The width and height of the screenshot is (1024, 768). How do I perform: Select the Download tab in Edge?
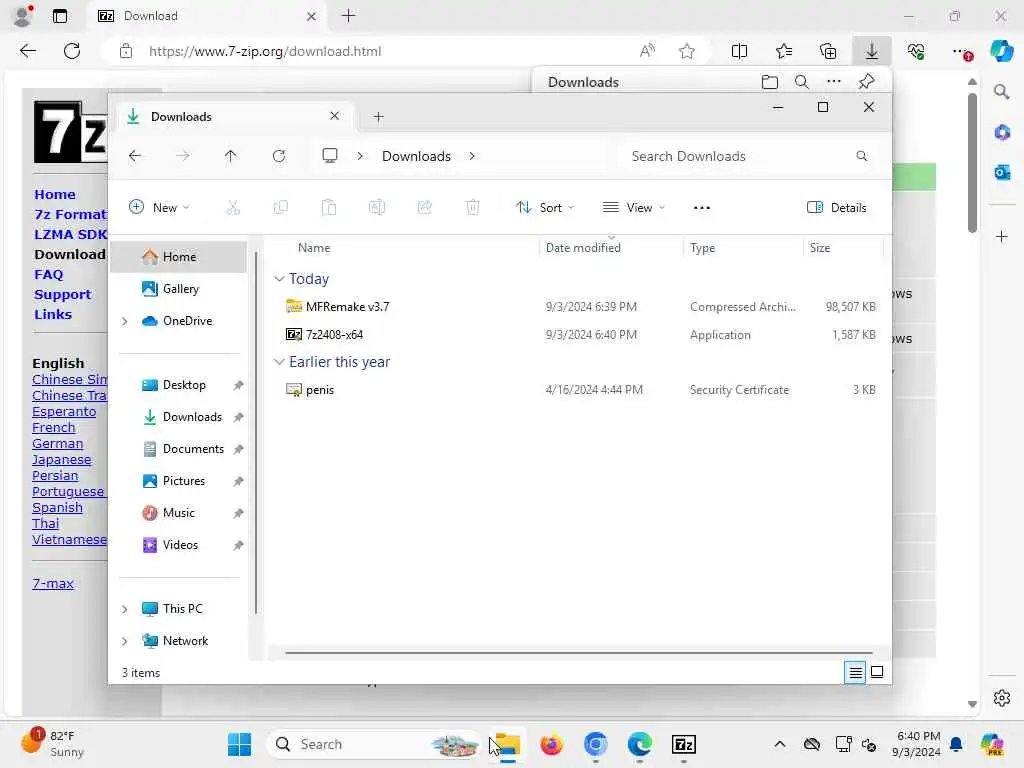(x=206, y=16)
